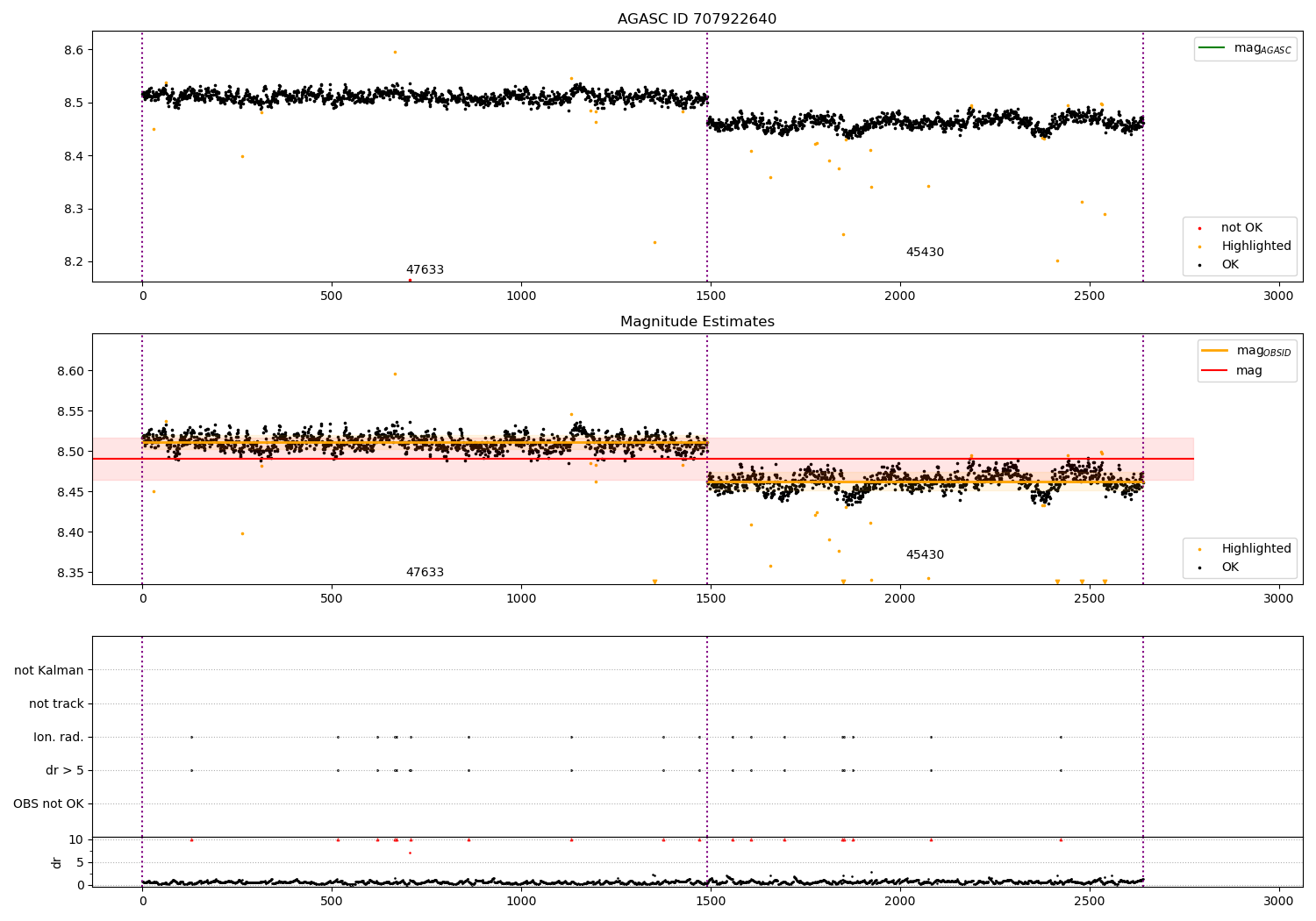Click the orange outlier point near 8.6 in the top plot
Image resolution: width=1316 pixels, height=921 pixels.
395,52
